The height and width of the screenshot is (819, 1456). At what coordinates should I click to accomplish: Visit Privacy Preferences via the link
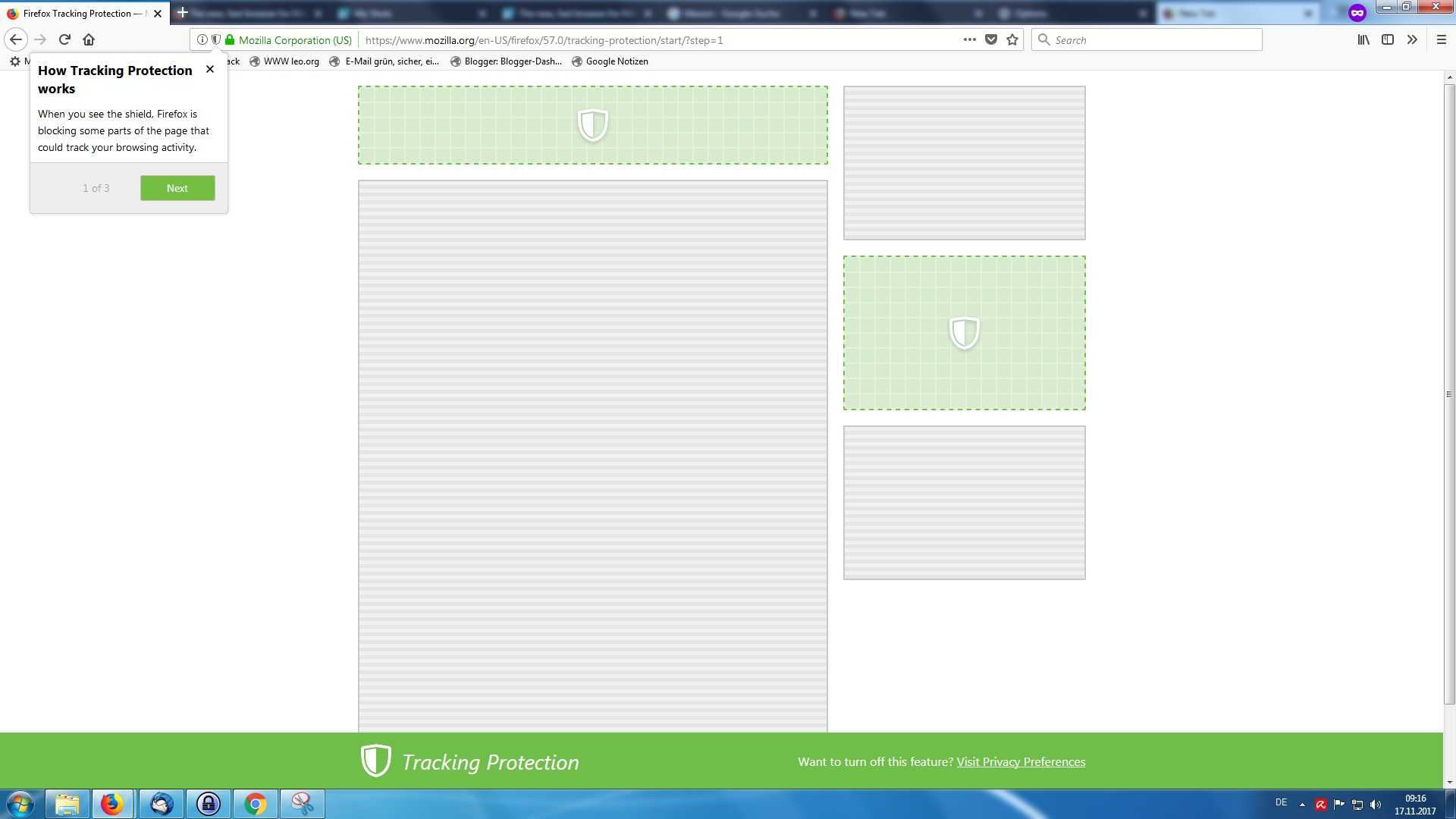tap(1020, 761)
